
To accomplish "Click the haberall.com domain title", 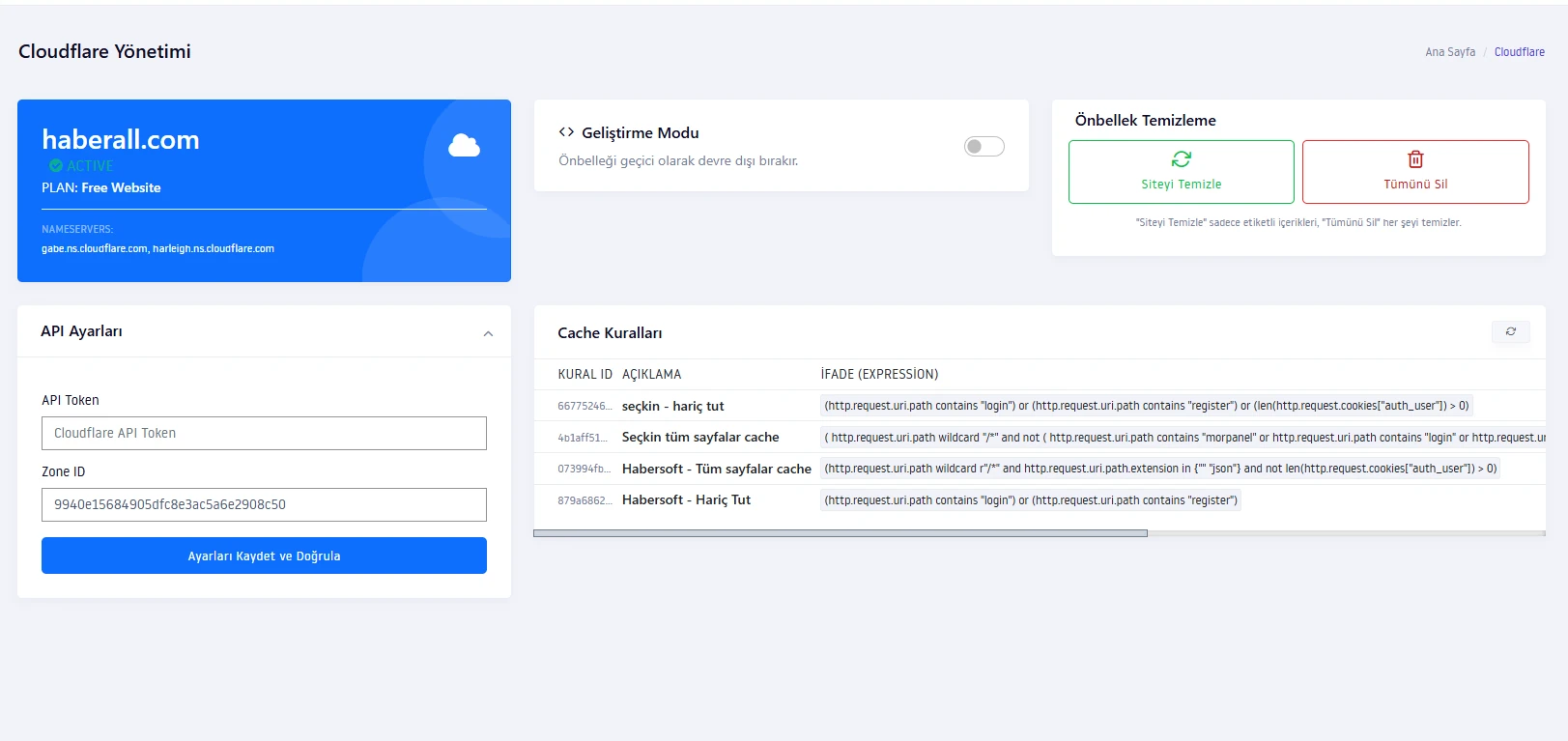I will [x=121, y=139].
